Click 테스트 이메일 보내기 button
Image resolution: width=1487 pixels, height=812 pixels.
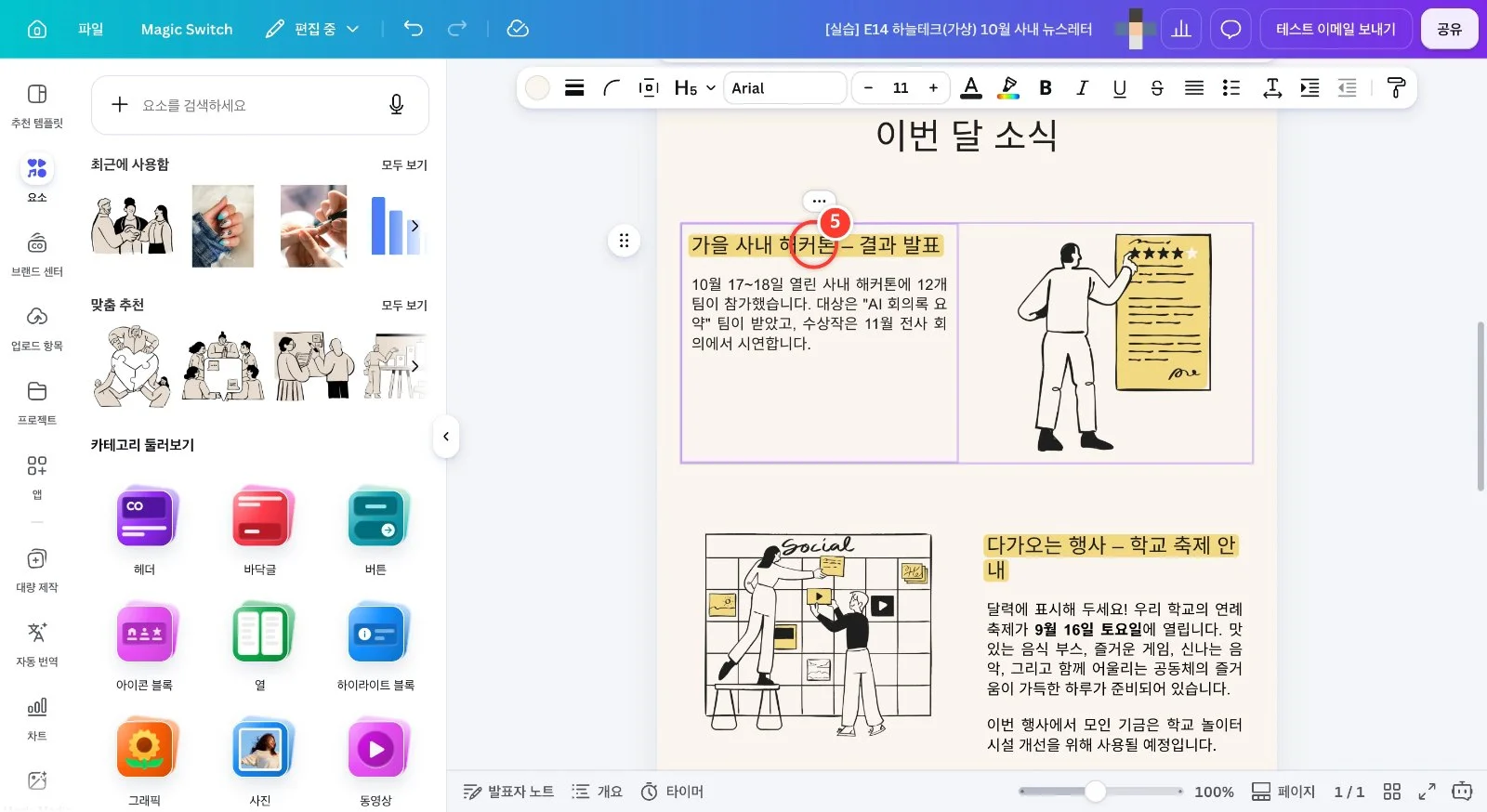(x=1336, y=29)
